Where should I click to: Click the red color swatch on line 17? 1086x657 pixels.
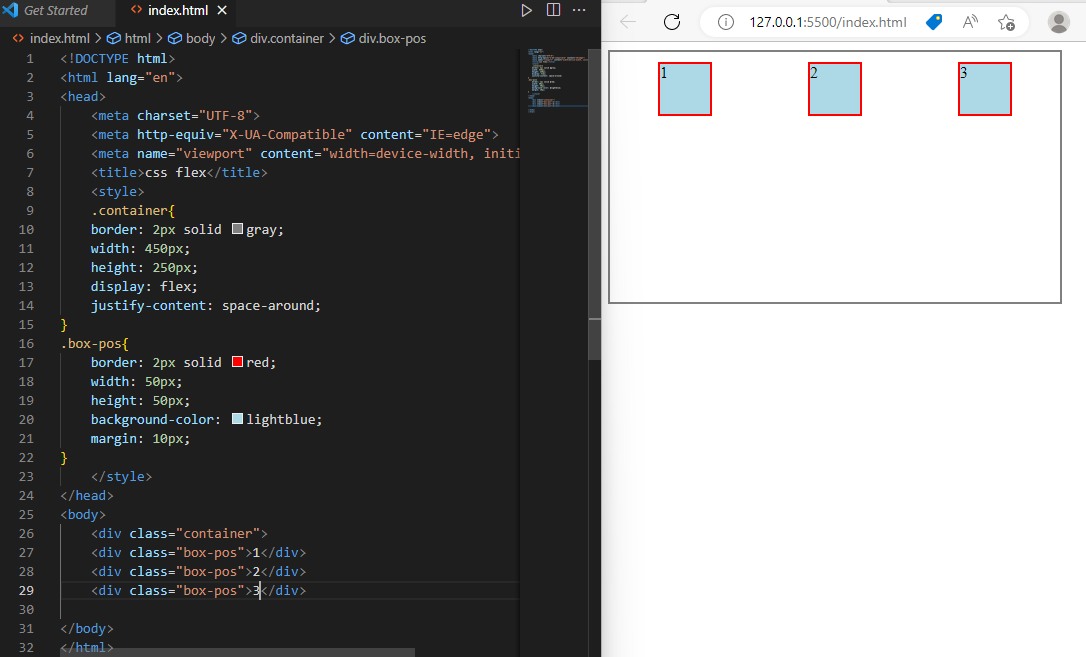[x=238, y=361]
